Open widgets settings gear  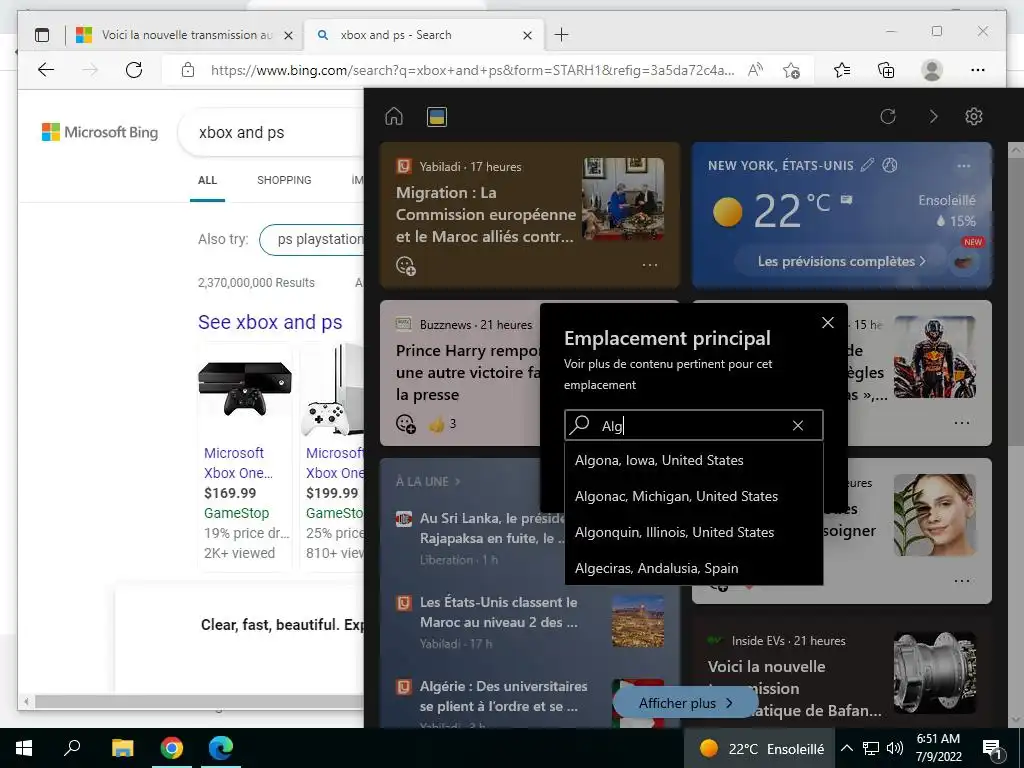click(974, 116)
